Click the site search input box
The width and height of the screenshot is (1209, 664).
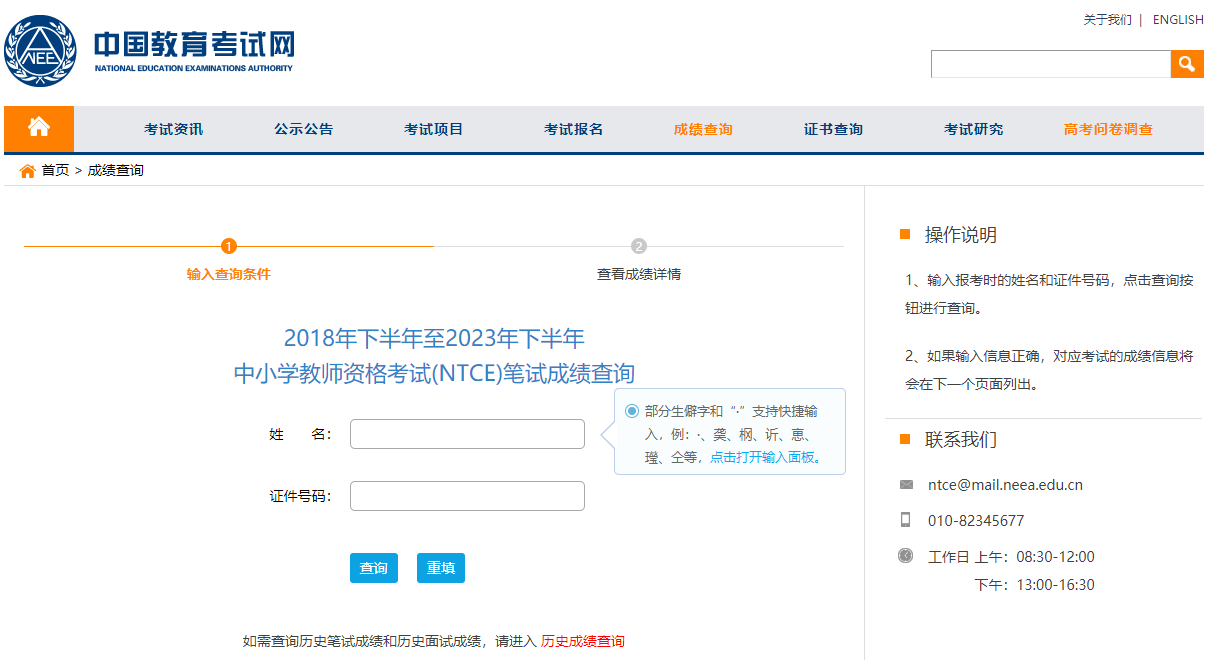[1050, 63]
